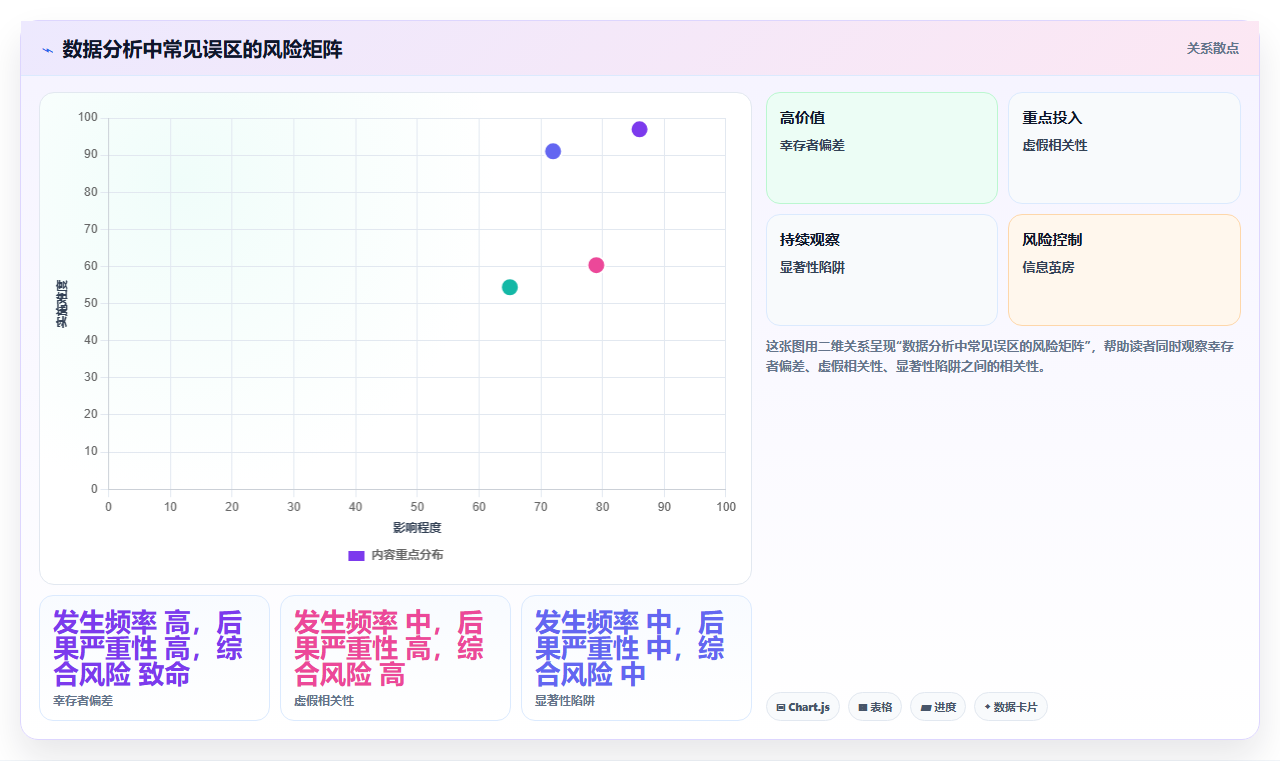Click the 实施难度 y-axis label

tap(62, 304)
